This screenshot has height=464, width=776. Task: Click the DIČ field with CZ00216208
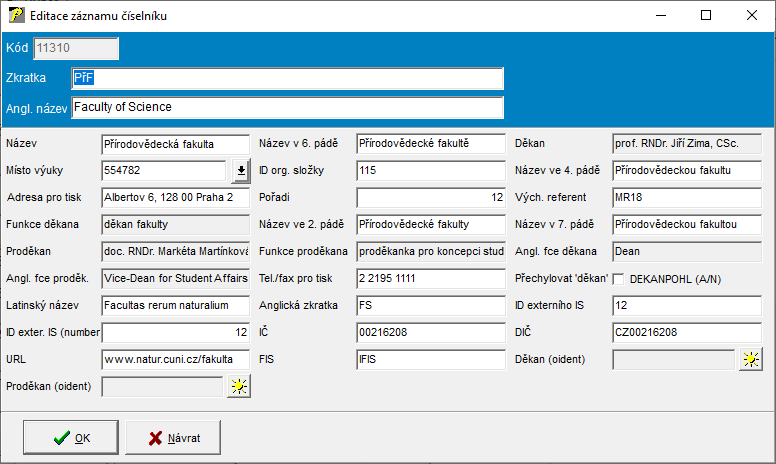686,332
